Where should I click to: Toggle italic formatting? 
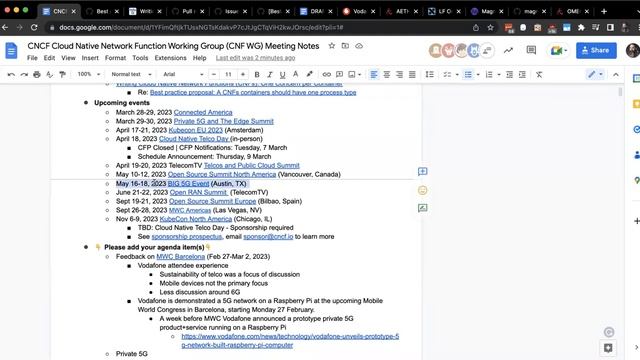click(269, 74)
